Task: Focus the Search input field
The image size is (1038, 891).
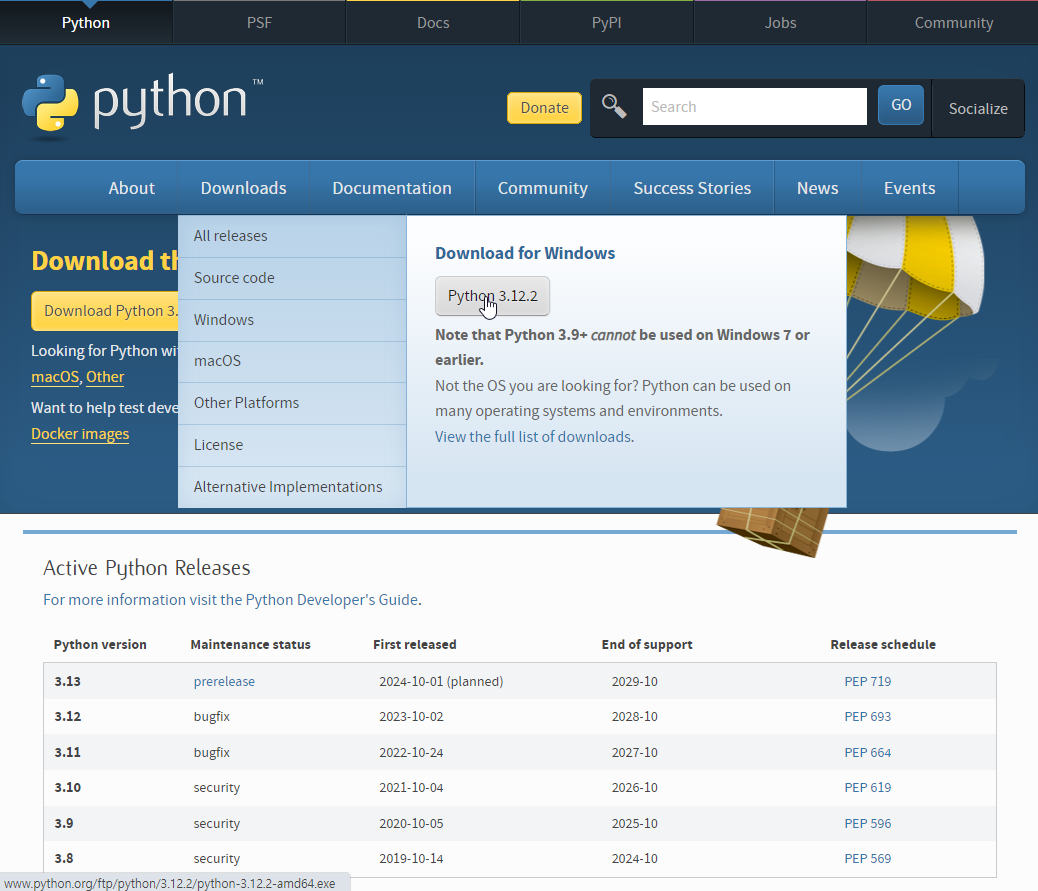Action: (754, 107)
